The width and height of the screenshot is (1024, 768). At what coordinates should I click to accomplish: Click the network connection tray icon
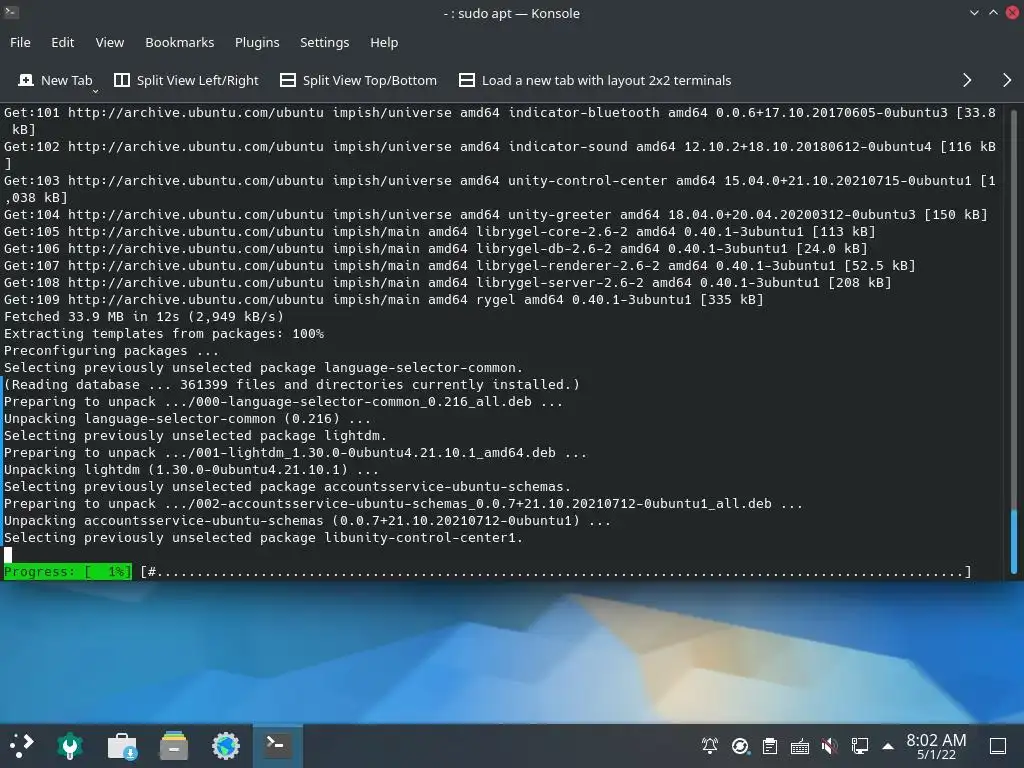click(x=859, y=746)
